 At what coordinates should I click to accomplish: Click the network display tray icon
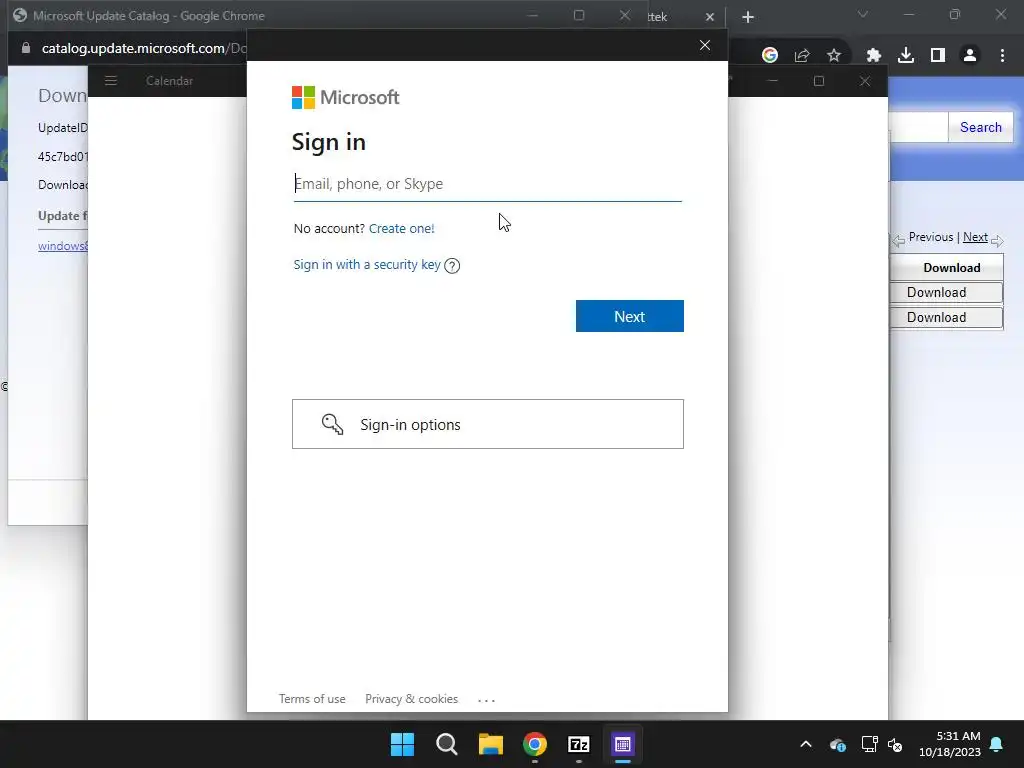coord(869,744)
